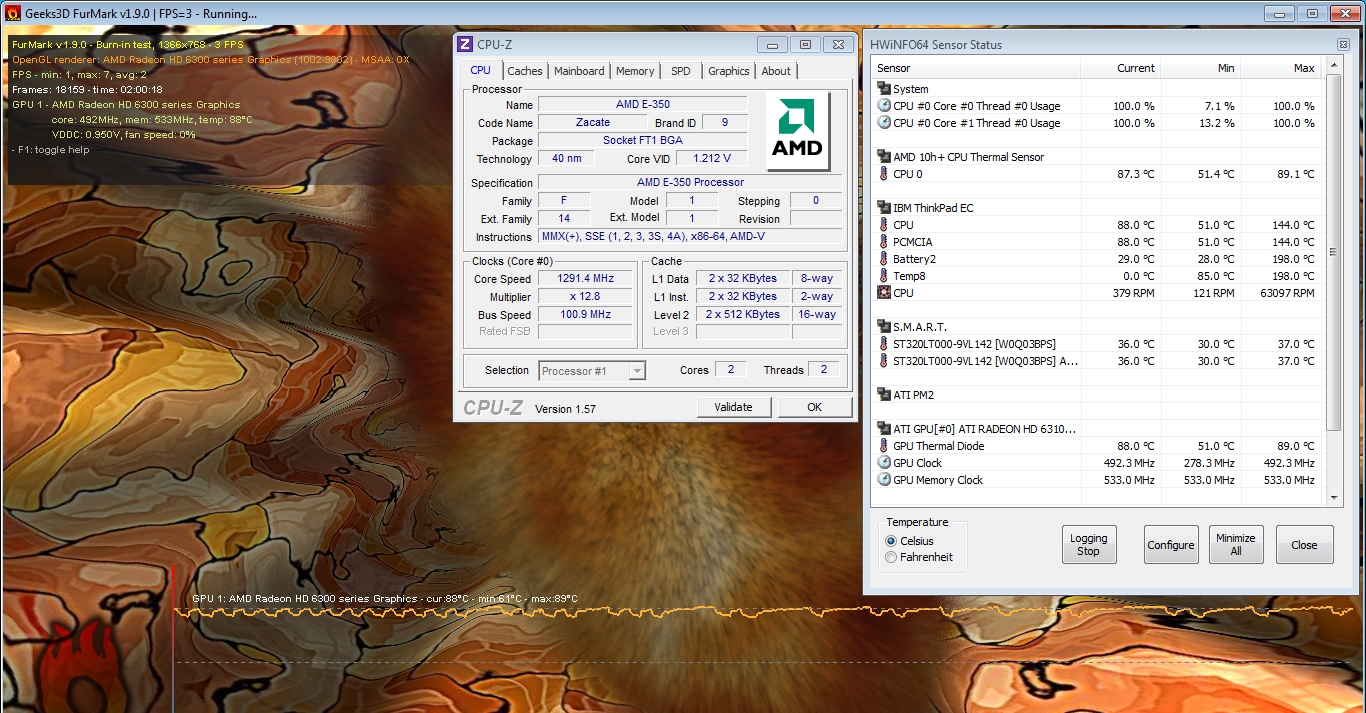Screen dimensions: 1366x713
Task: Click GPU Clock row clock icon
Action: coord(884,463)
